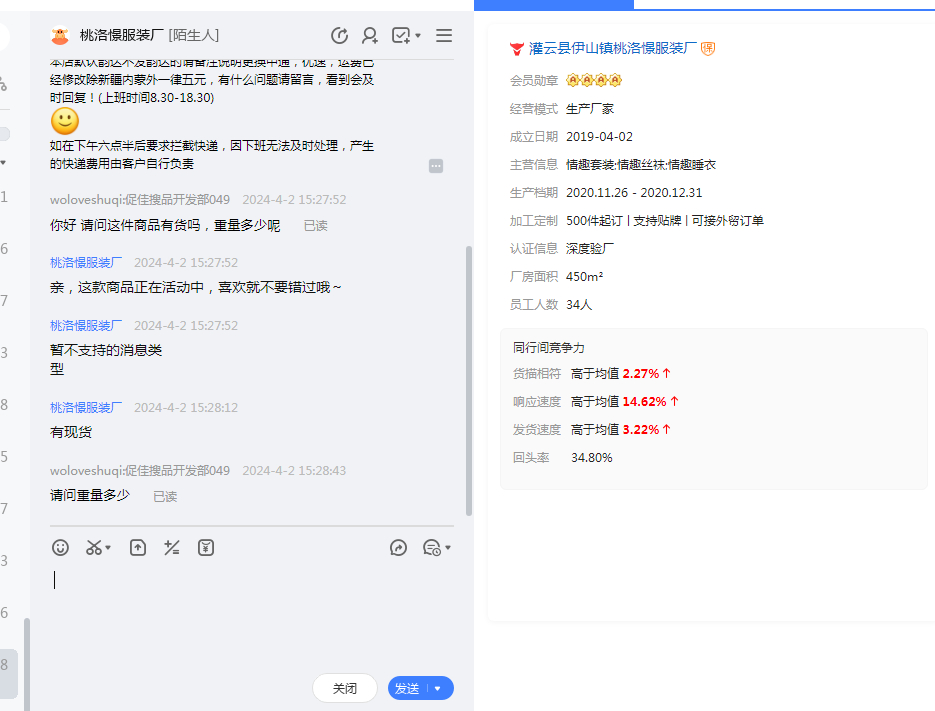Click the forward arrow bubble icon
935x711 pixels.
[x=398, y=548]
